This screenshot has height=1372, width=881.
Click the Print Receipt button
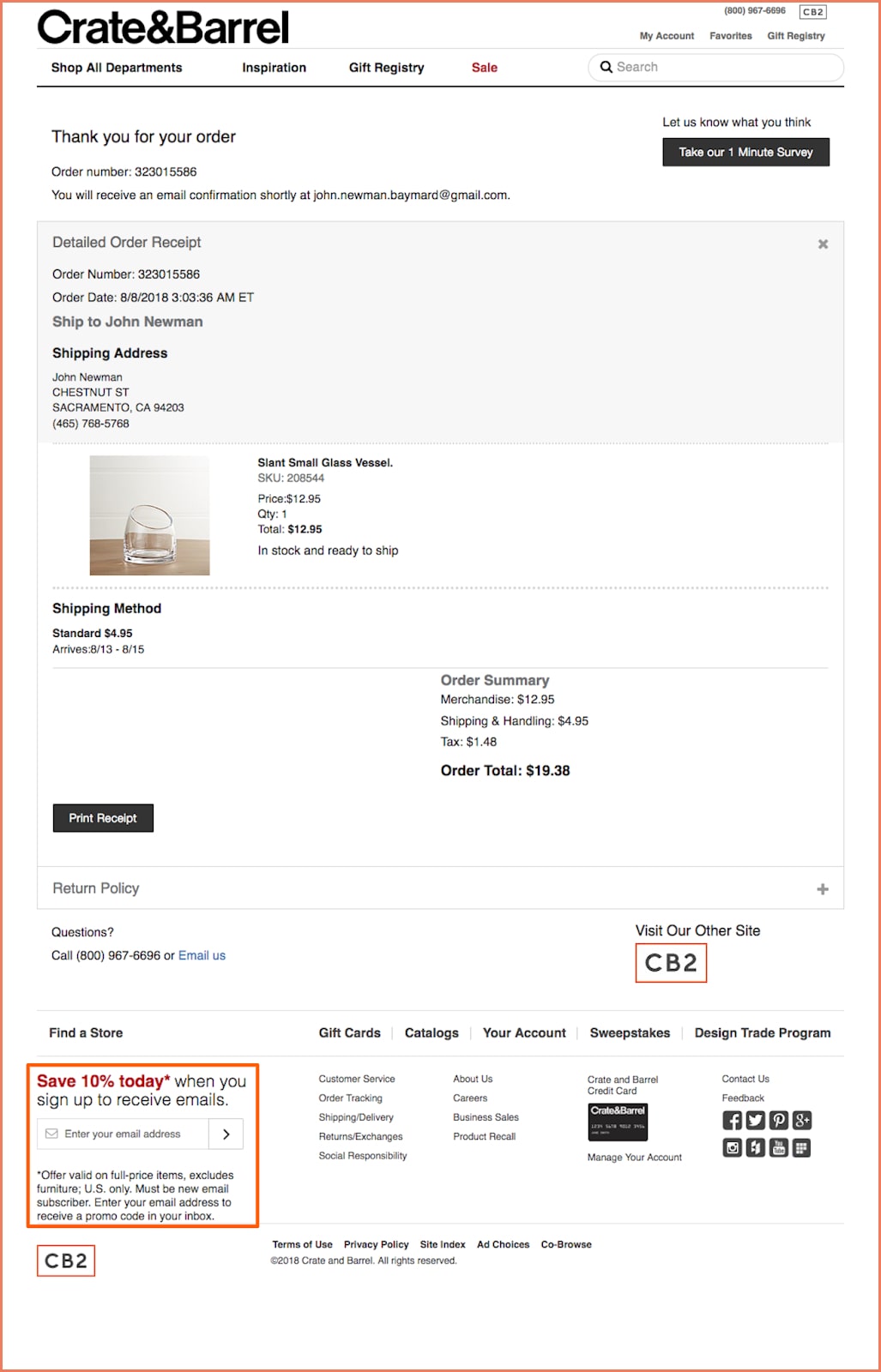[103, 817]
